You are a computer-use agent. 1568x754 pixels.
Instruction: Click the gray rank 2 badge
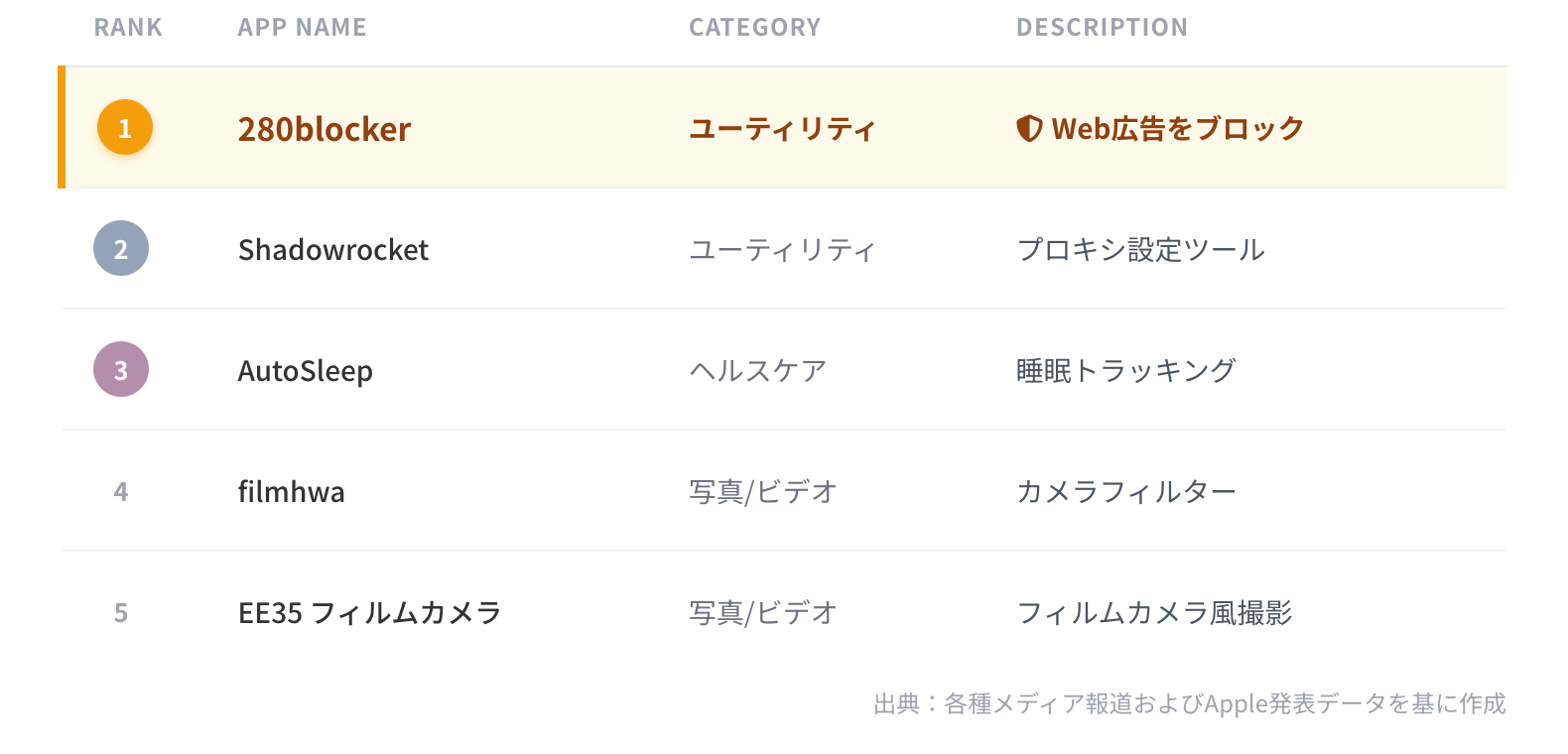click(121, 249)
